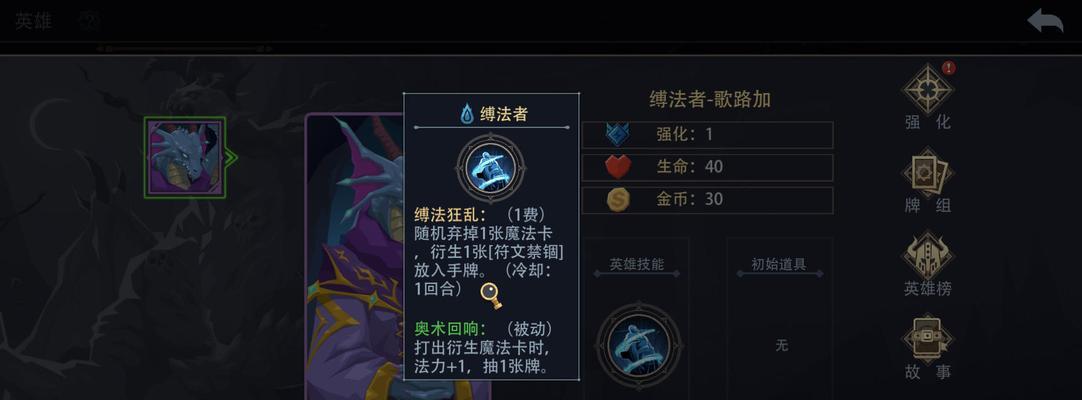Open the 英雄榜 helmet icon
This screenshot has height=400, width=1082.
pyautogui.click(x=927, y=255)
